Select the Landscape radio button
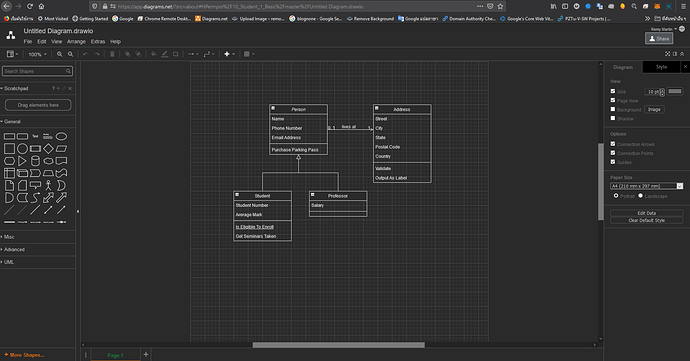 click(640, 195)
